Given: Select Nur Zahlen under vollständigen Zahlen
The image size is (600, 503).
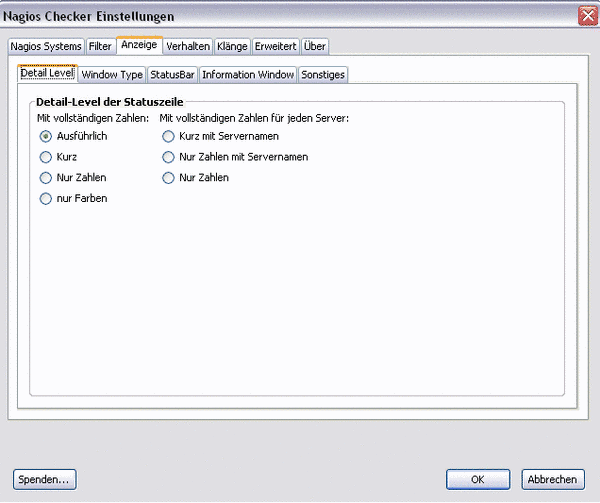Looking at the screenshot, I should point(45,178).
